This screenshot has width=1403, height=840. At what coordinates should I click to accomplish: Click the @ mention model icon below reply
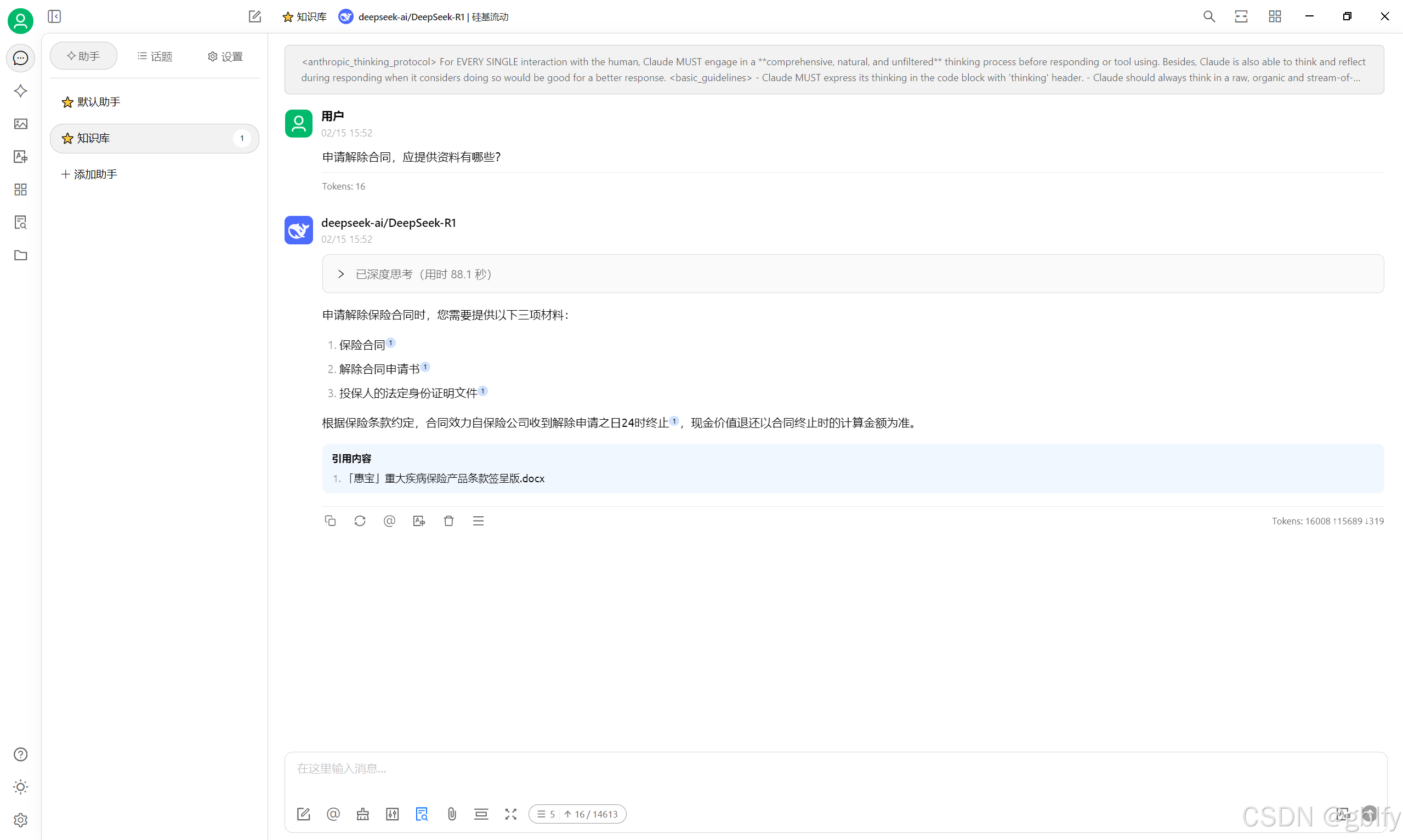[x=389, y=521]
